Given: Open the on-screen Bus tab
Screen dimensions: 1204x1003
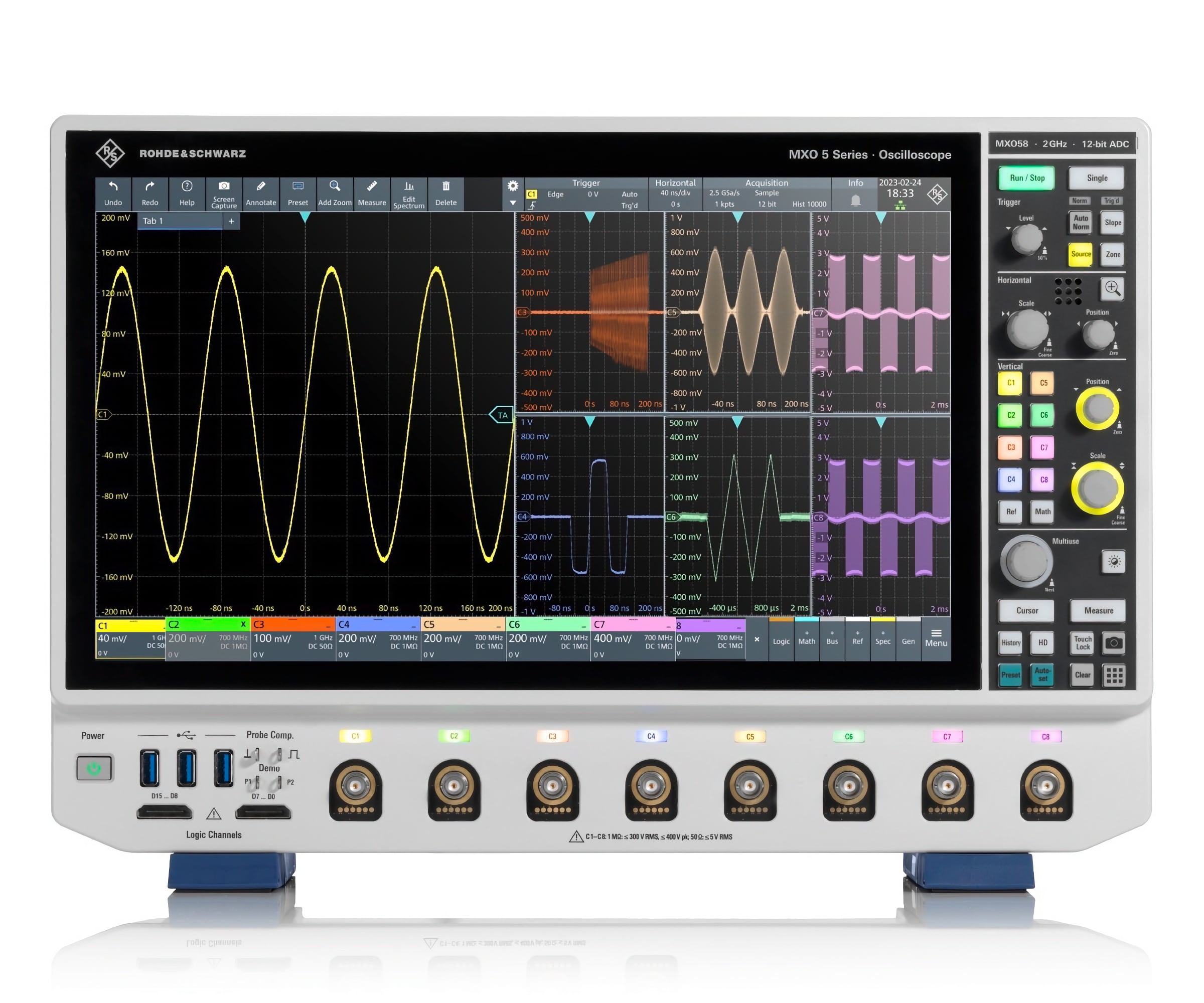Looking at the screenshot, I should [832, 638].
